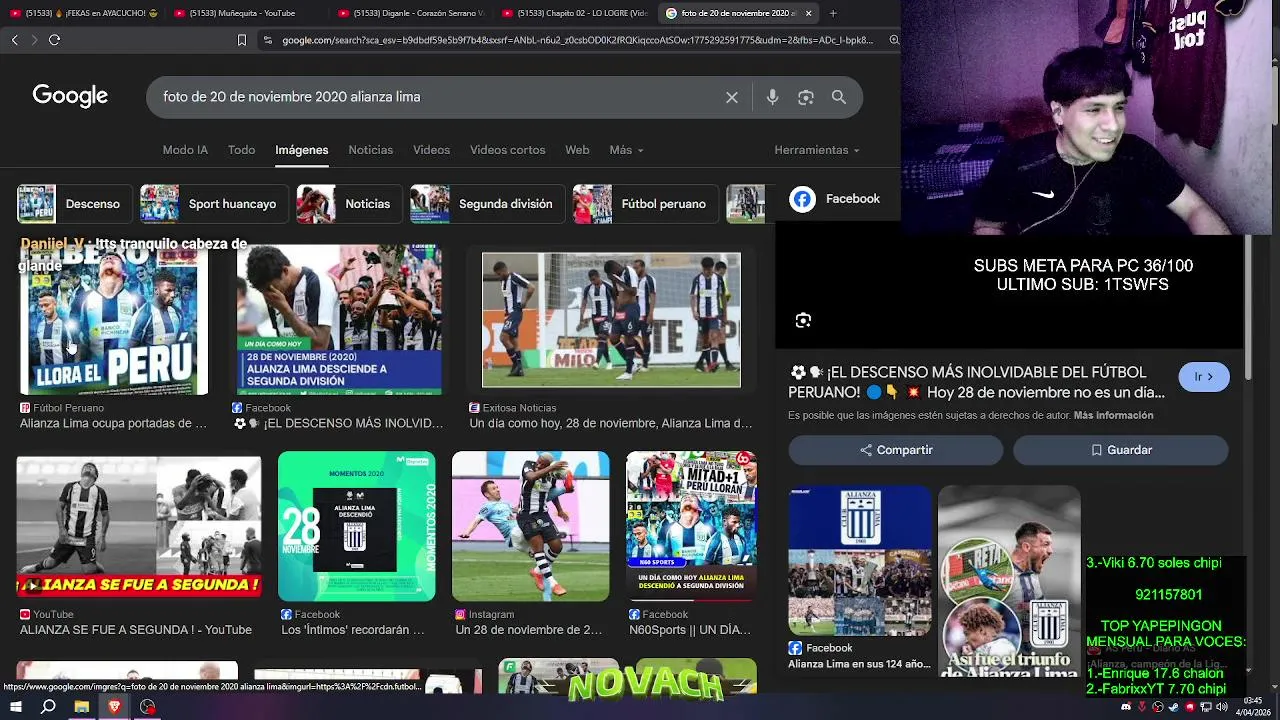This screenshot has height=720, width=1280.
Task: Switch to 'Muñequita - YouTube' browser tab
Action: coord(245,13)
